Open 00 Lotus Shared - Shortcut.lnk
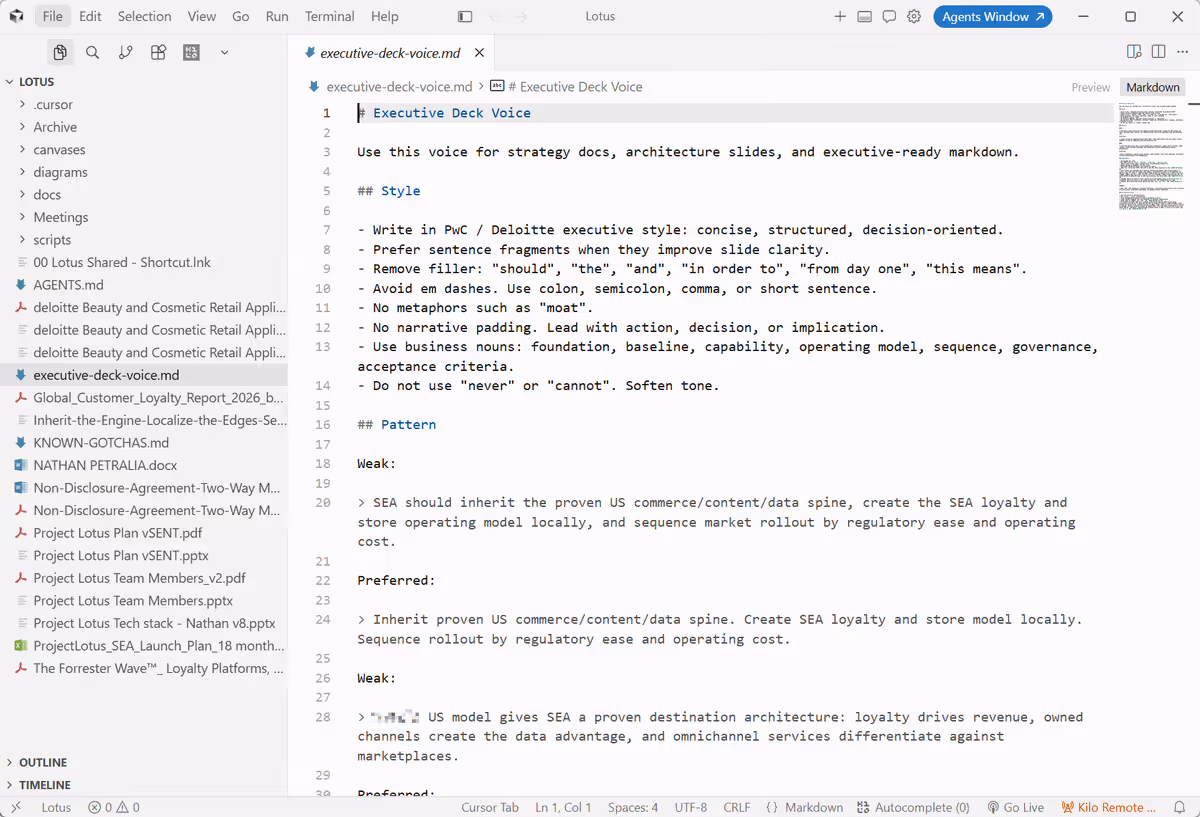This screenshot has width=1200, height=817. pyautogui.click(x=144, y=262)
